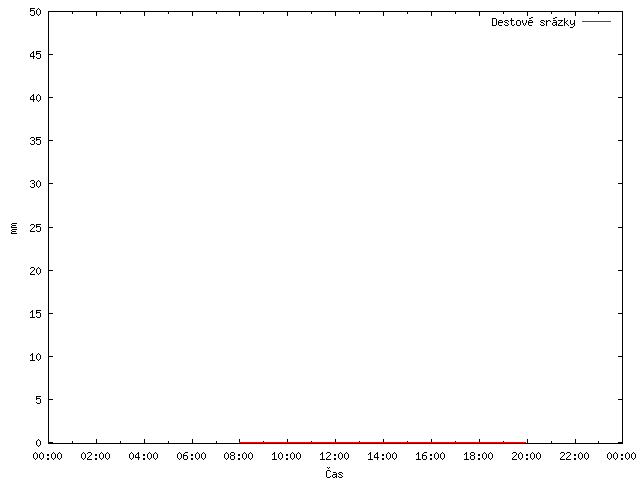This screenshot has width=640, height=480.
Task: Click the 08:00 time label
Action: [239, 456]
